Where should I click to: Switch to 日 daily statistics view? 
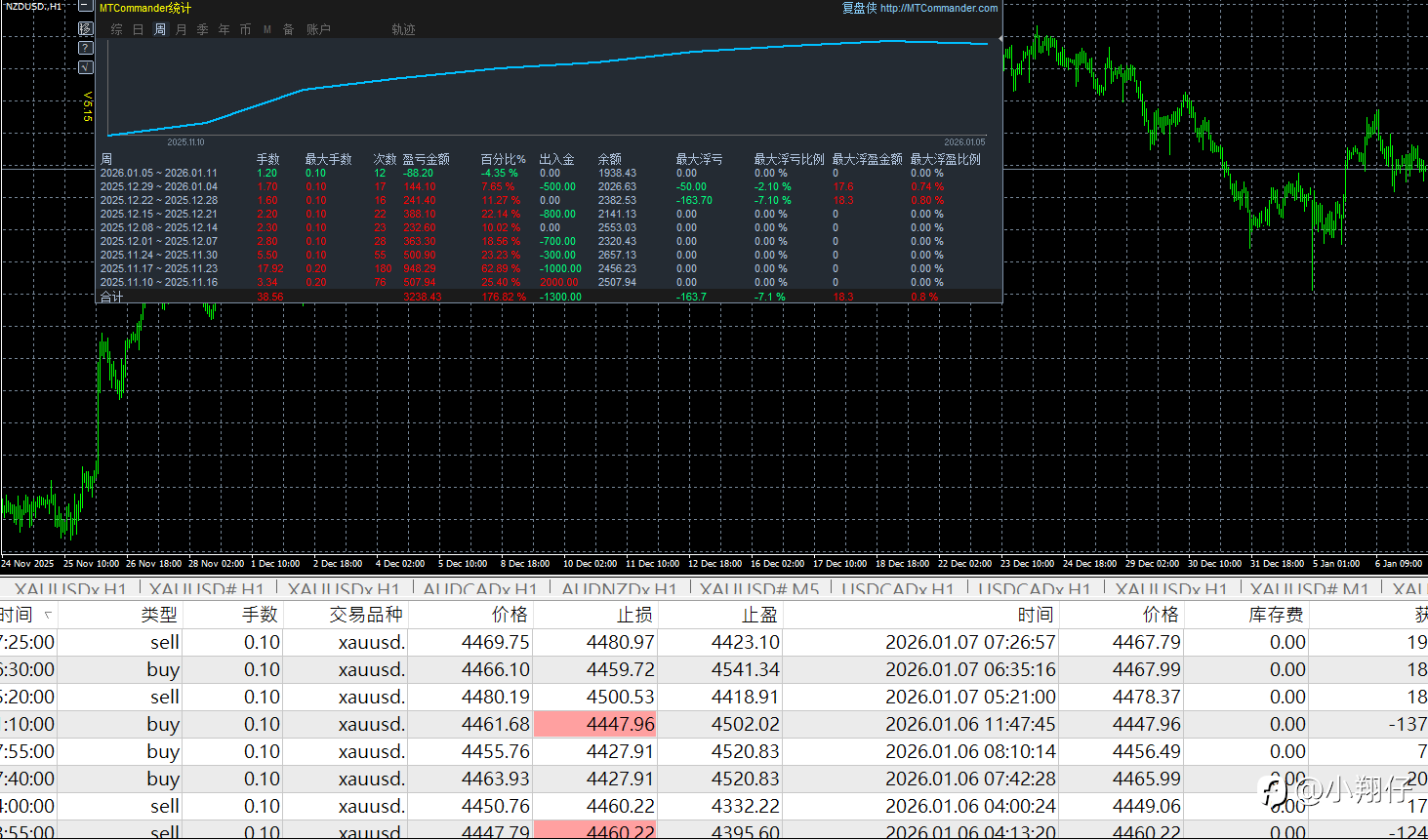click(x=139, y=30)
